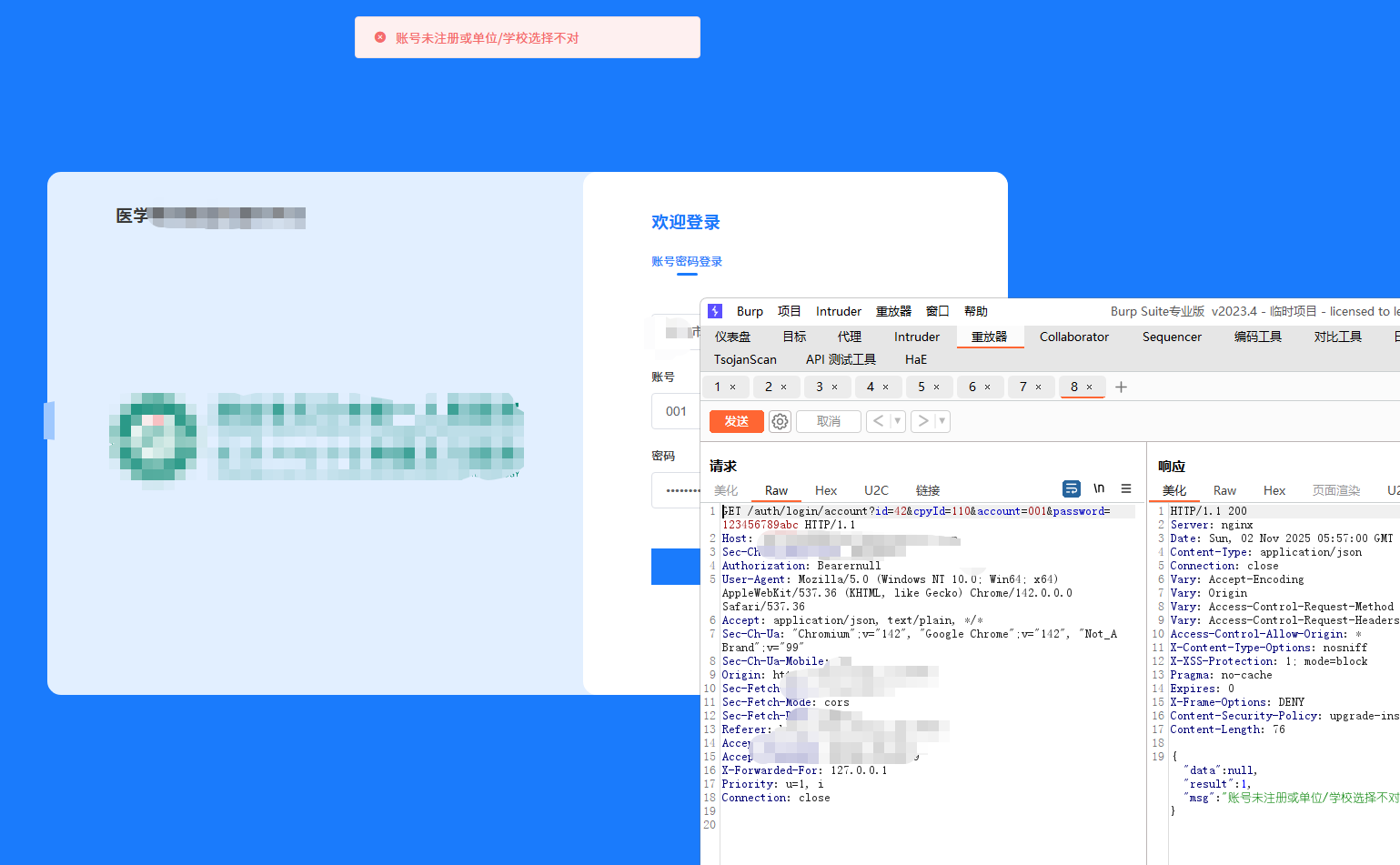Add a new Repeater tab with plus
The height and width of the screenshot is (865, 1400).
point(1121,387)
